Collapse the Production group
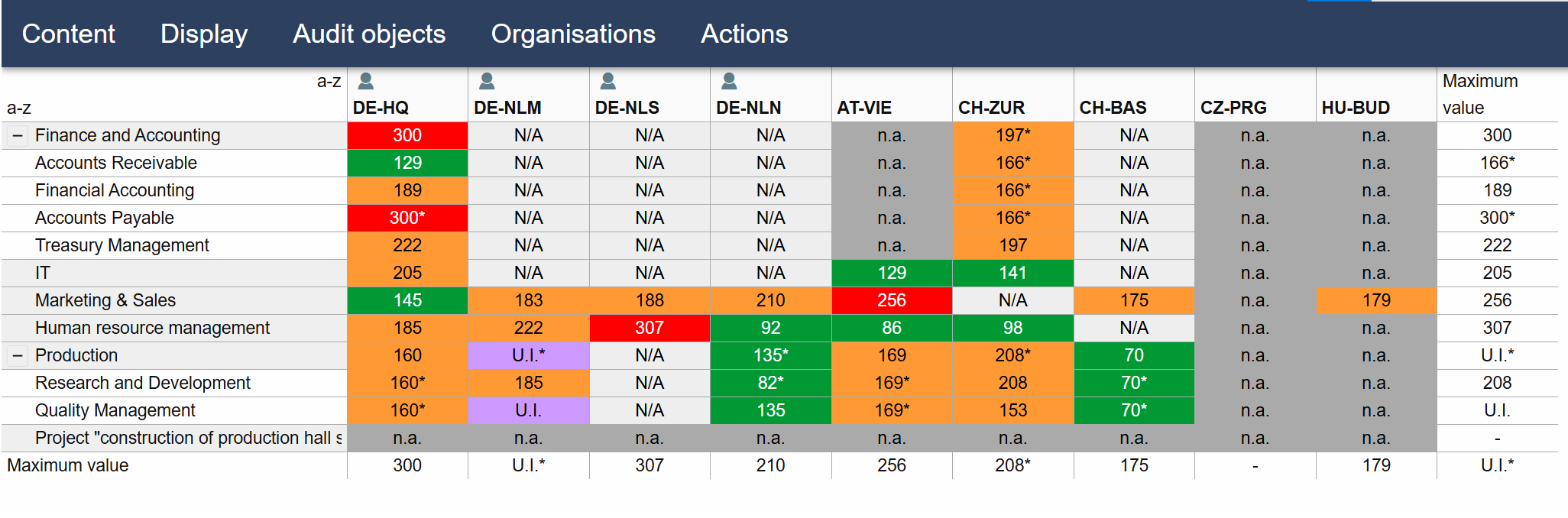 (18, 356)
